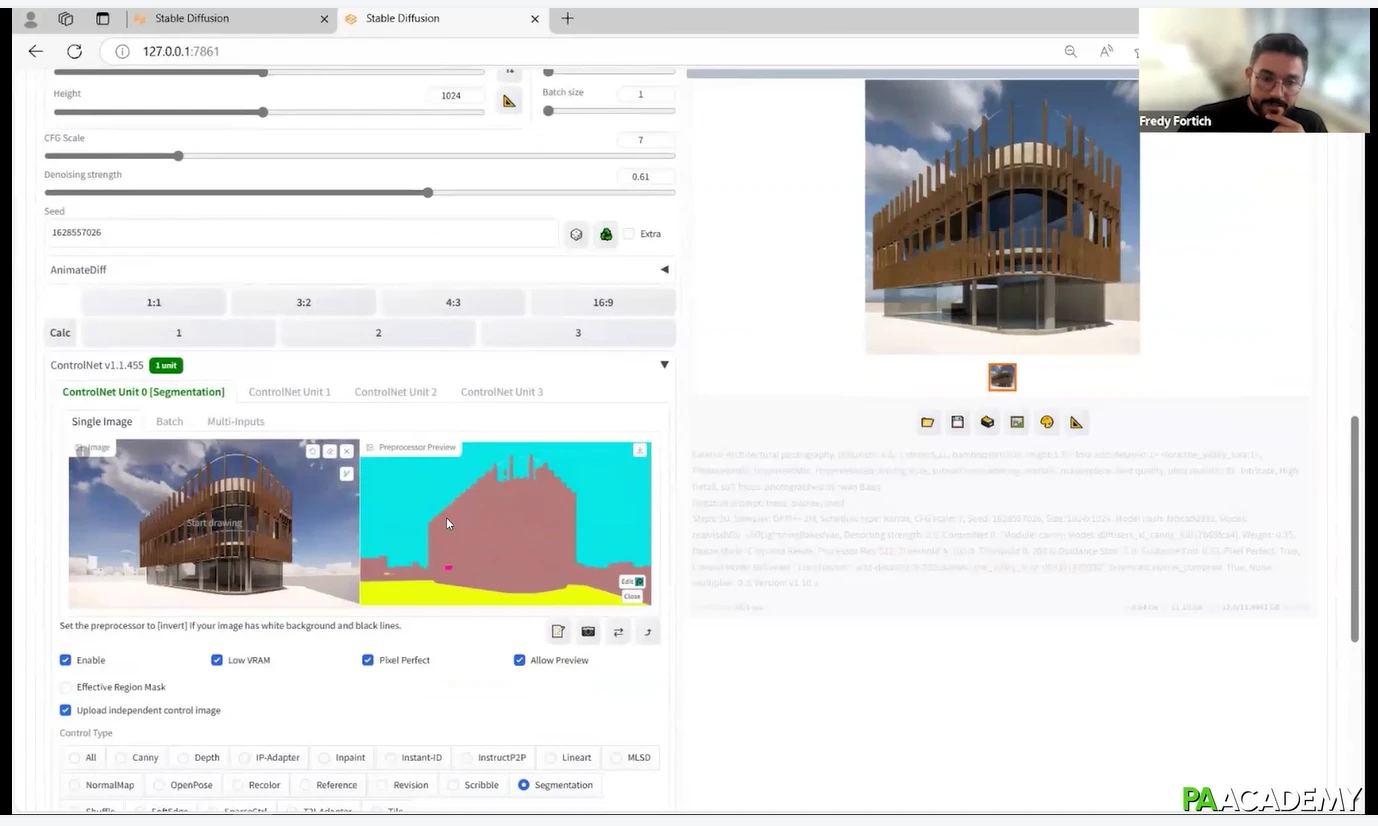The image size is (1378, 826).
Task: Select the Scribble control type
Action: click(473, 785)
